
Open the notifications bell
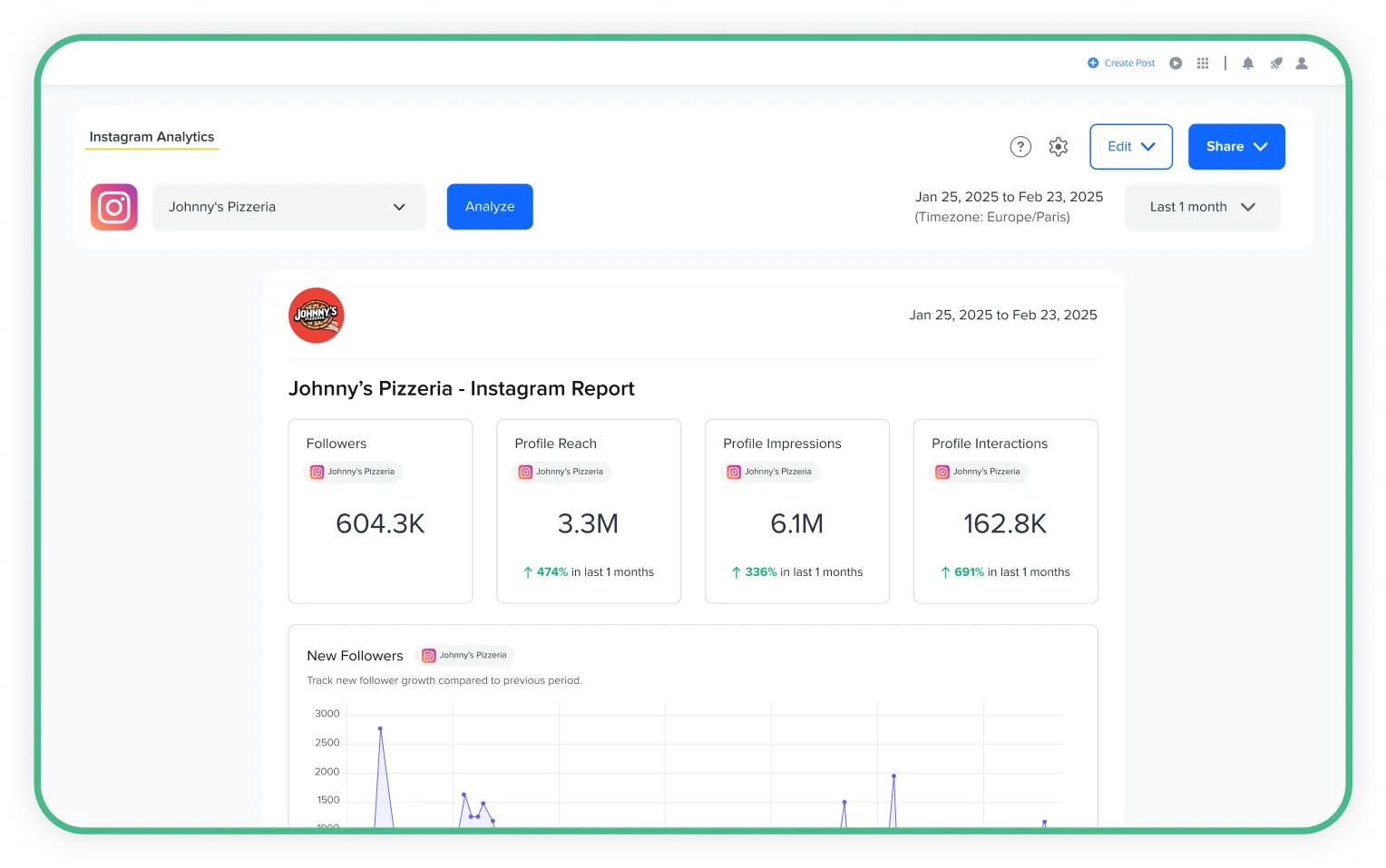[1248, 63]
